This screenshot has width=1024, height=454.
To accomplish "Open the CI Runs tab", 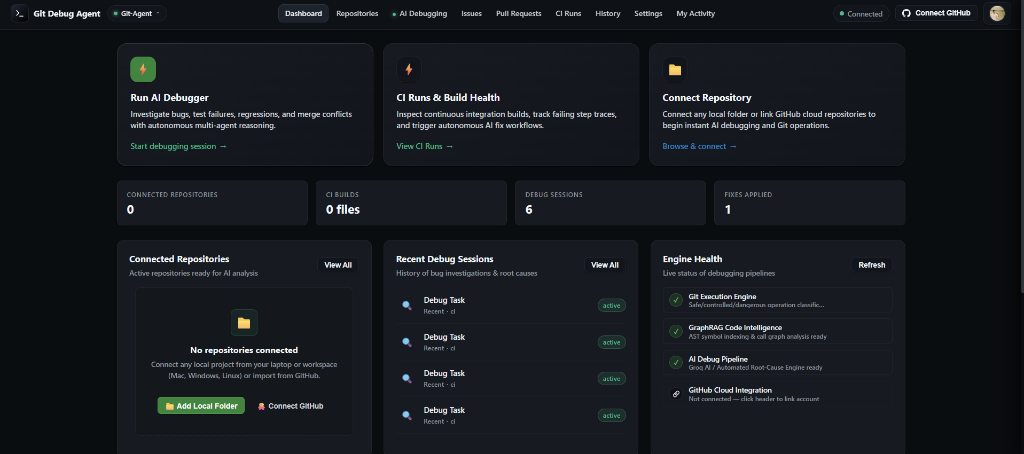I will tap(568, 13).
